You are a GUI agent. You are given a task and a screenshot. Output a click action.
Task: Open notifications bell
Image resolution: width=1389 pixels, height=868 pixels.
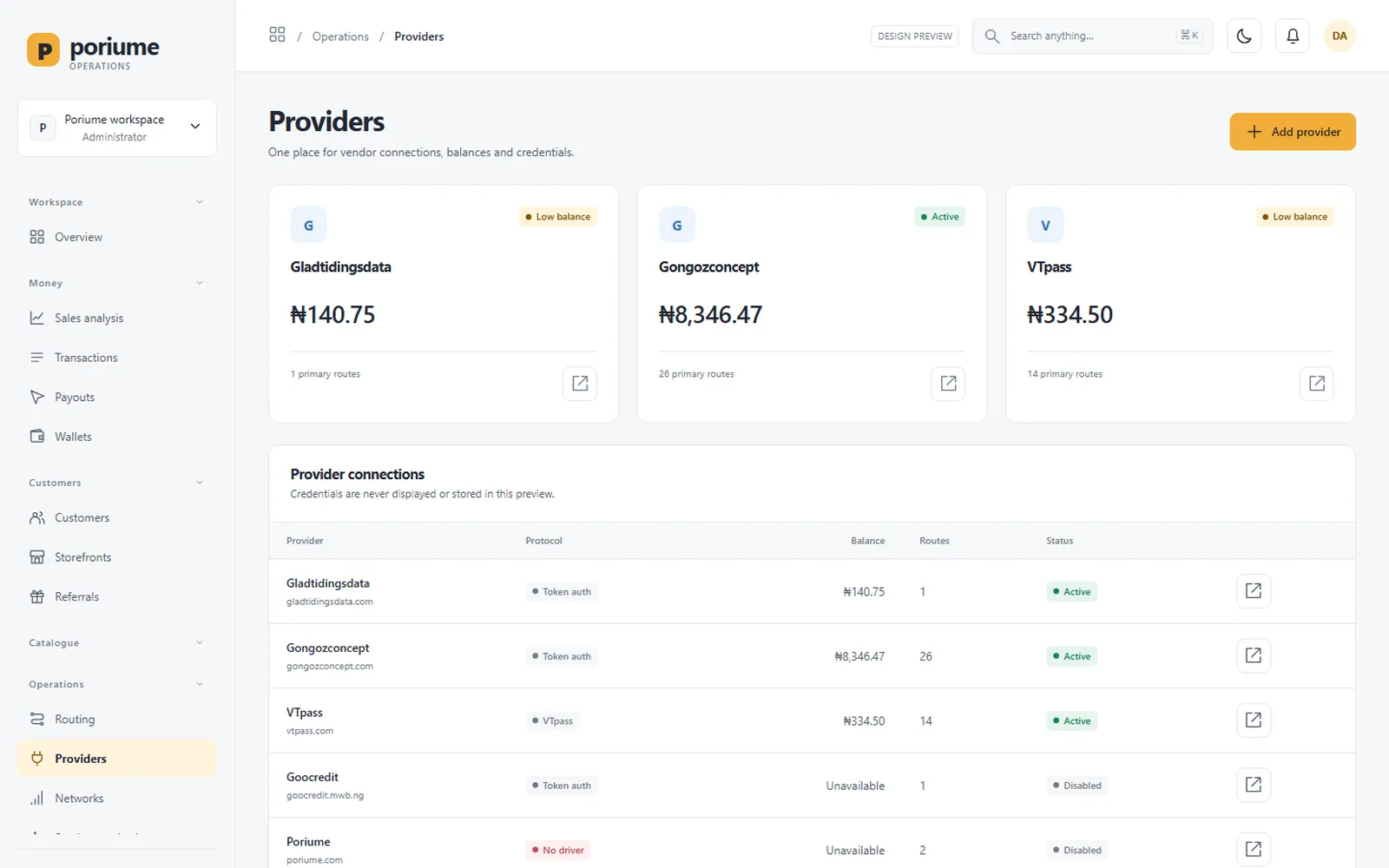(1293, 36)
